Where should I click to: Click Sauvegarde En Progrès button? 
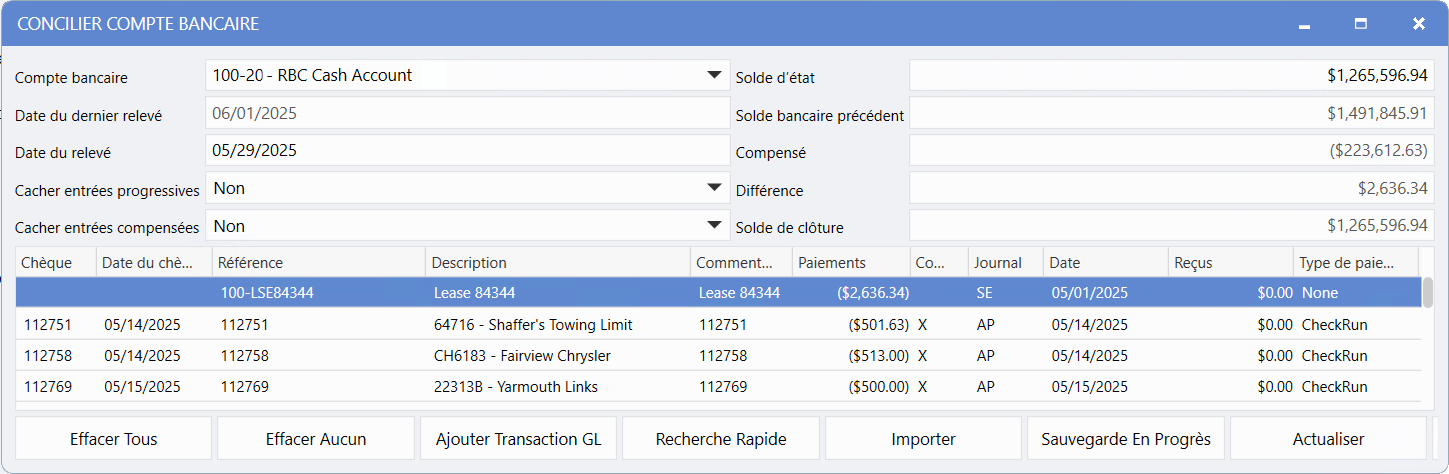tap(1125, 439)
